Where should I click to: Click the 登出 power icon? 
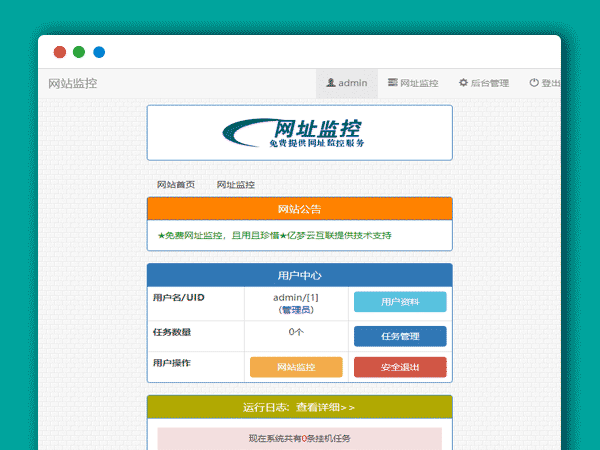pos(534,83)
